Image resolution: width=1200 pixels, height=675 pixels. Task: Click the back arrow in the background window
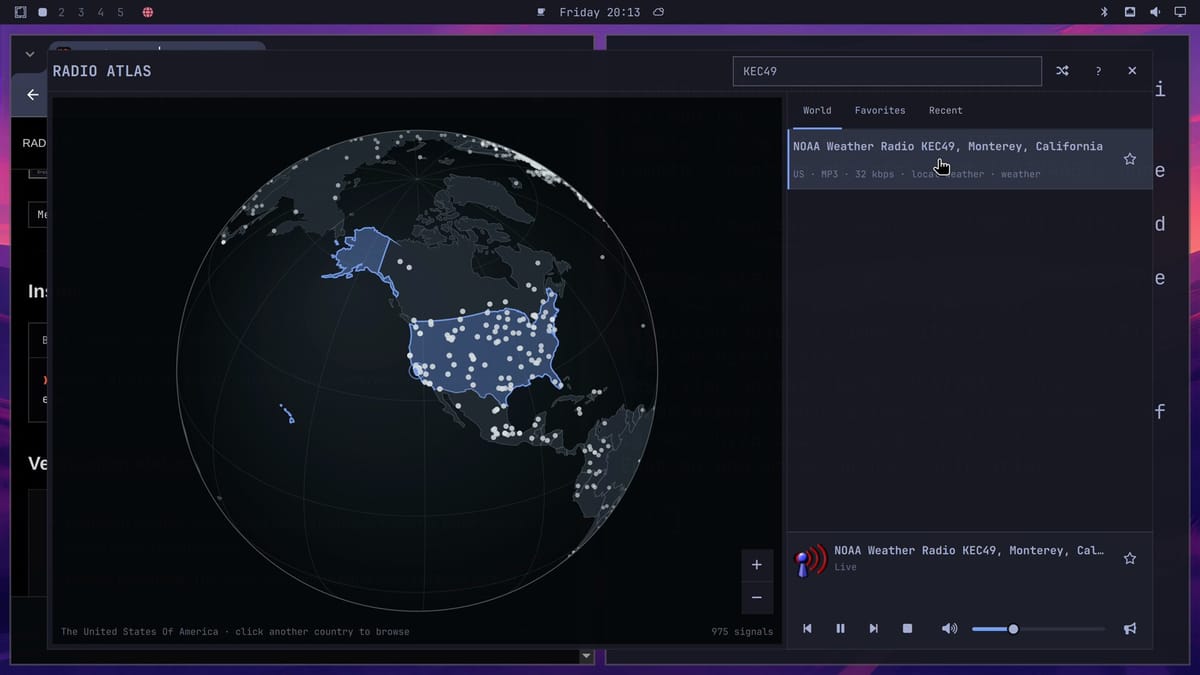(x=33, y=94)
